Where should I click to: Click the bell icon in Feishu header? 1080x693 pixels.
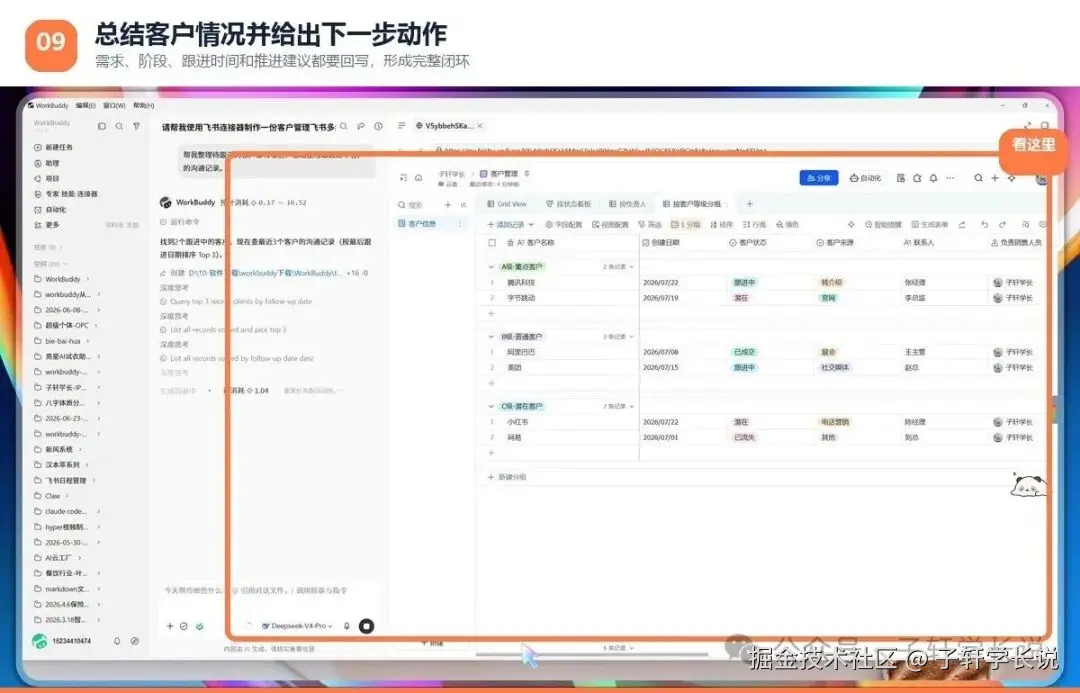tap(933, 178)
